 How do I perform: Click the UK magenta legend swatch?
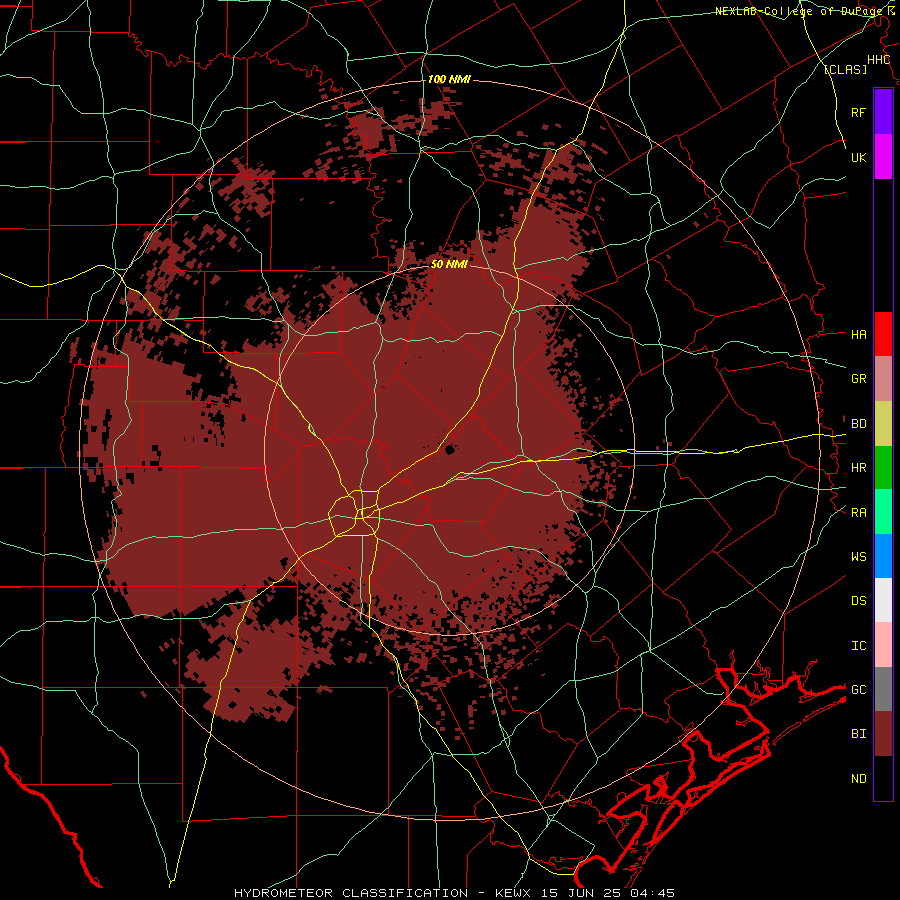(883, 157)
